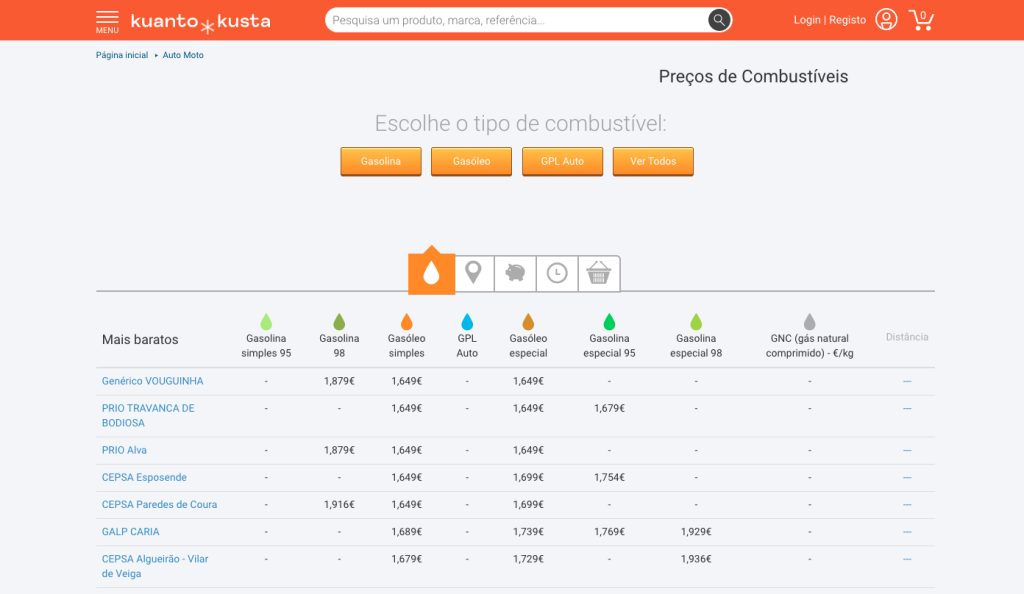Click the 1,754€ price in CEPSA Esposende row

click(609, 478)
